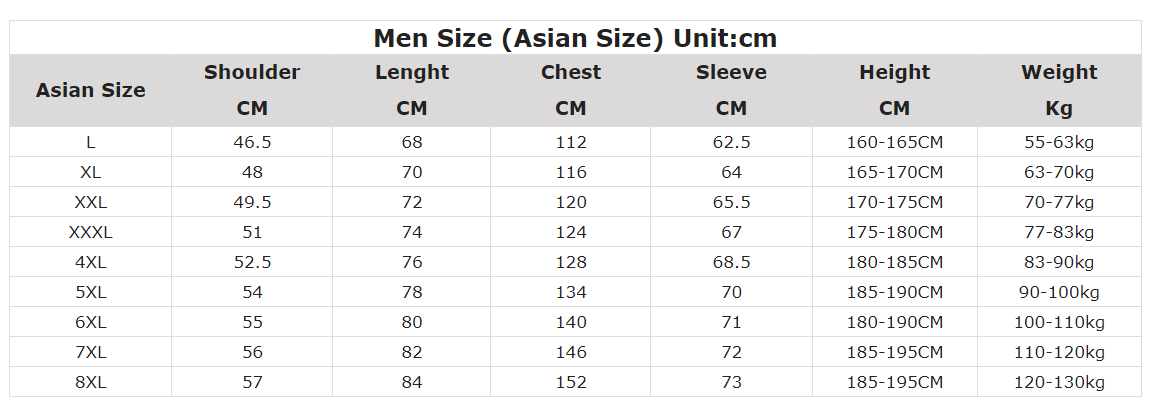Click the Weight column header
This screenshot has height=405, width=1164.
pos(1059,72)
